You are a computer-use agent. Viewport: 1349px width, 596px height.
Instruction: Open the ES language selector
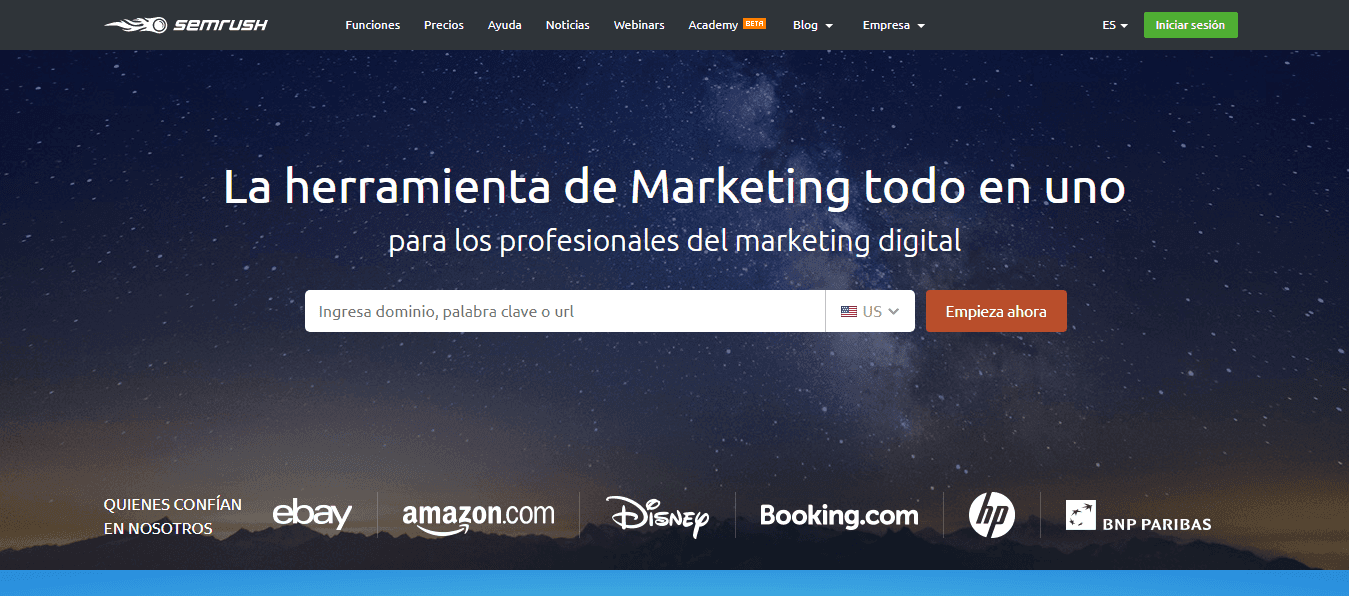(x=1115, y=25)
